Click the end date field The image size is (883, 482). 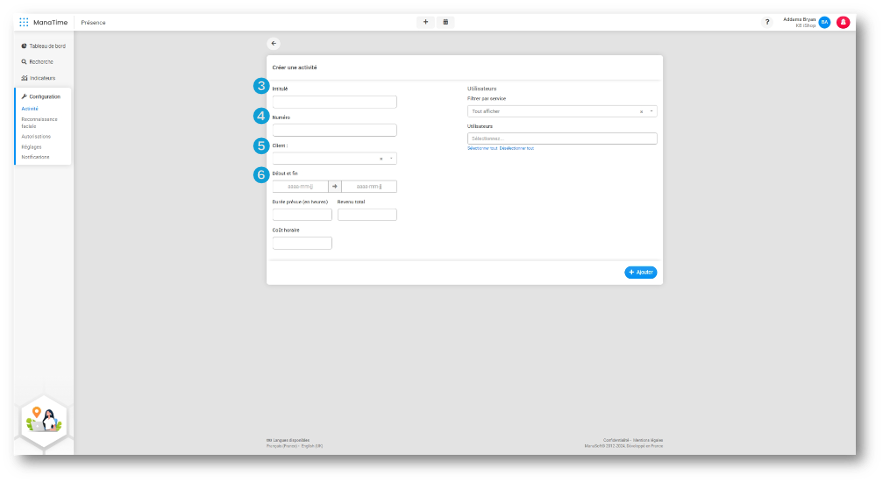(369, 186)
